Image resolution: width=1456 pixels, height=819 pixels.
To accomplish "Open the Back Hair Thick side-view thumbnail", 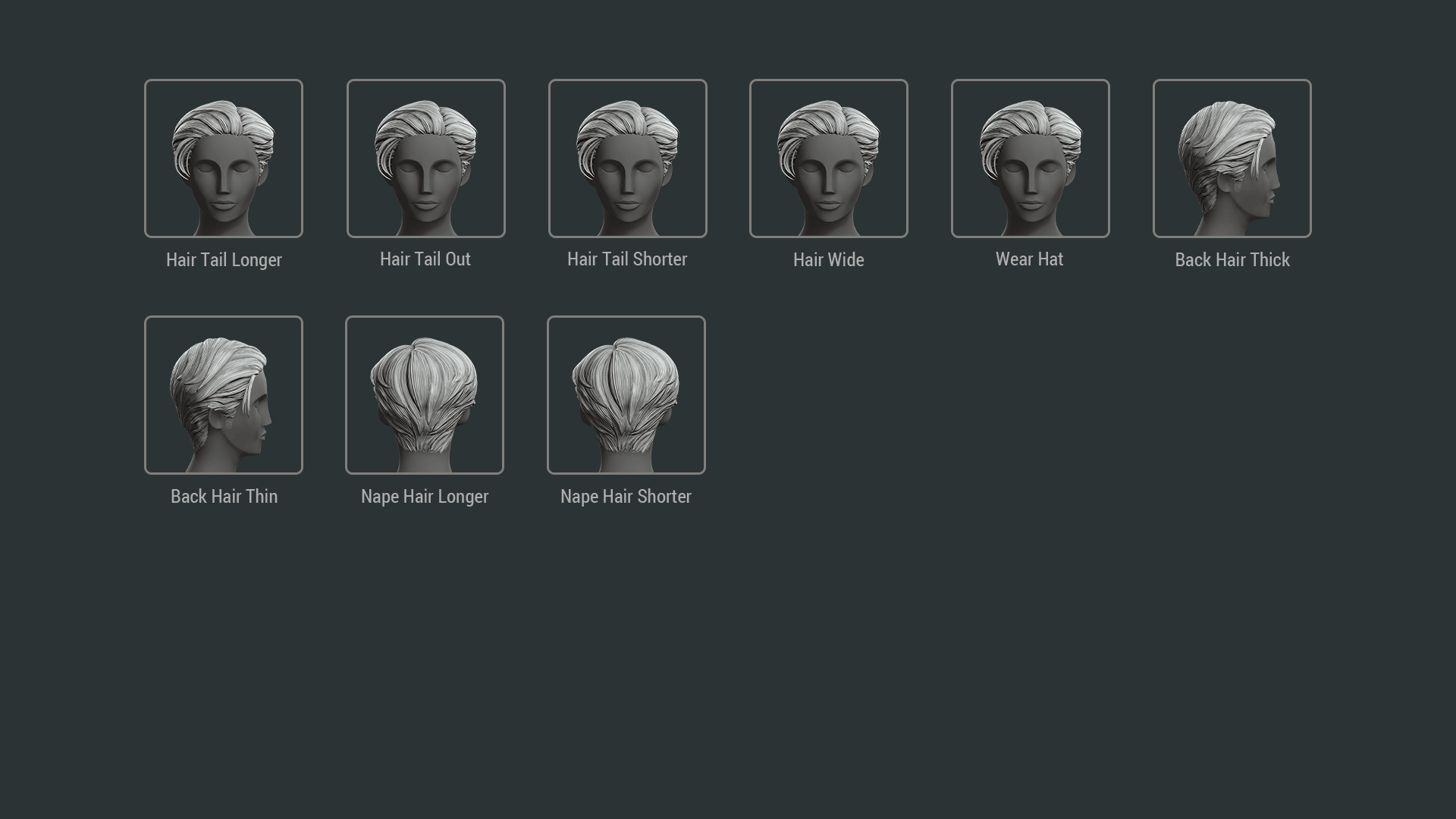I will [1232, 158].
